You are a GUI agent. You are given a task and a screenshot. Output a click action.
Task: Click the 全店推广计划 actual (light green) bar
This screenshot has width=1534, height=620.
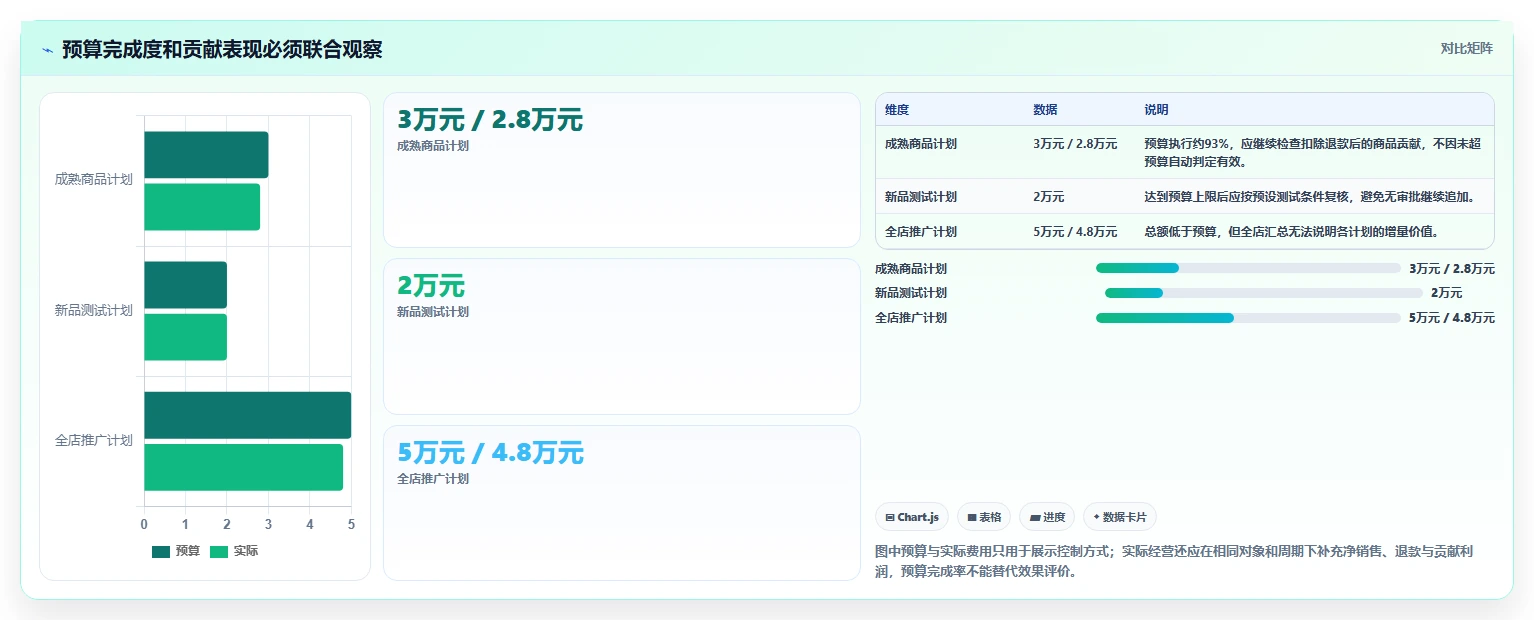[x=243, y=467]
